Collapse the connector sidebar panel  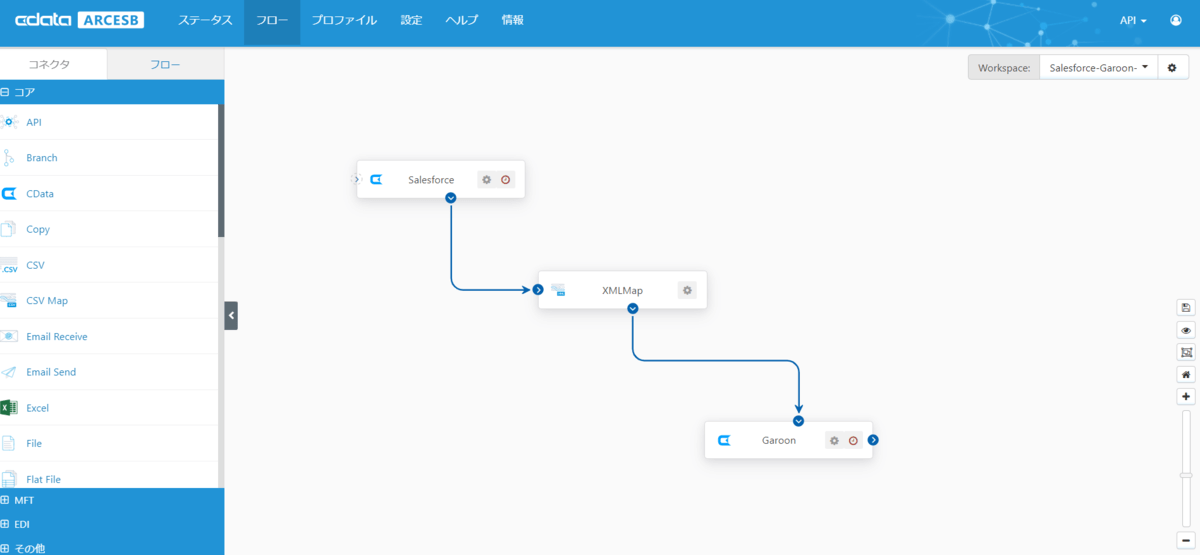[x=231, y=315]
